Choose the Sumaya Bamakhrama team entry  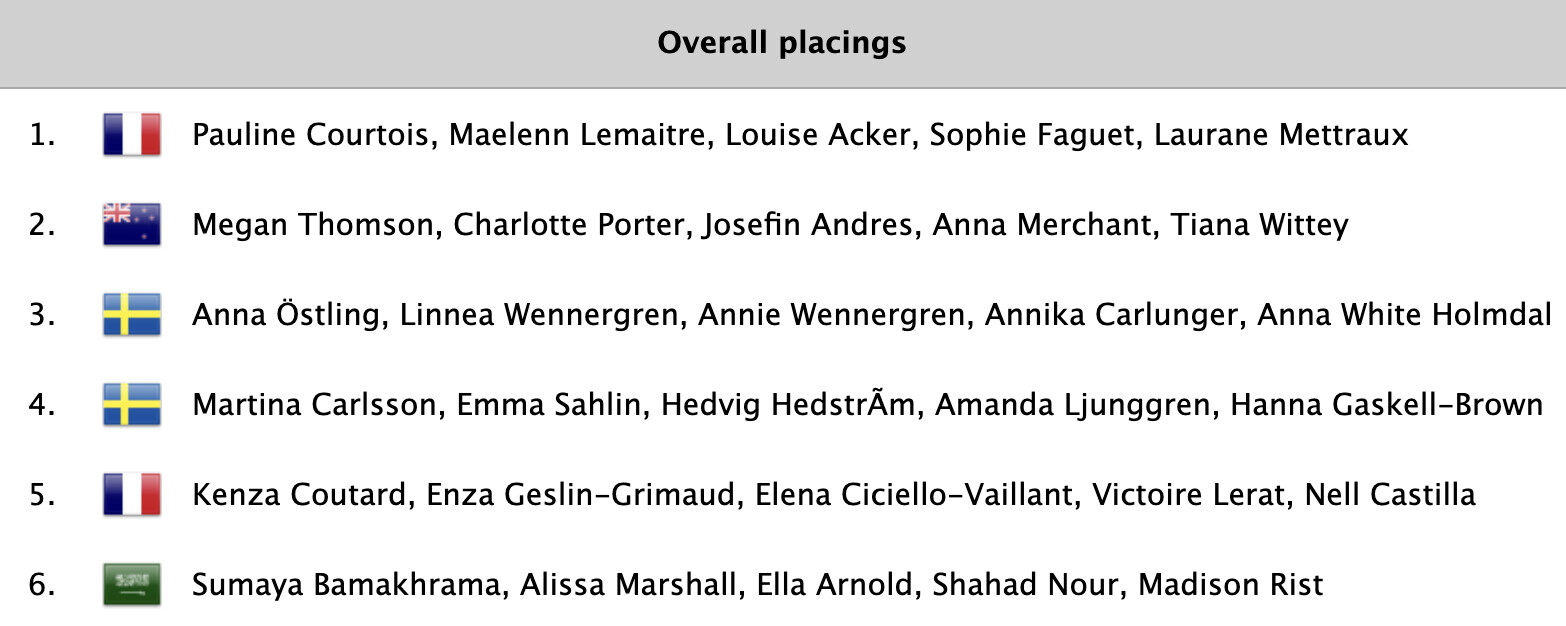pyautogui.click(x=757, y=585)
